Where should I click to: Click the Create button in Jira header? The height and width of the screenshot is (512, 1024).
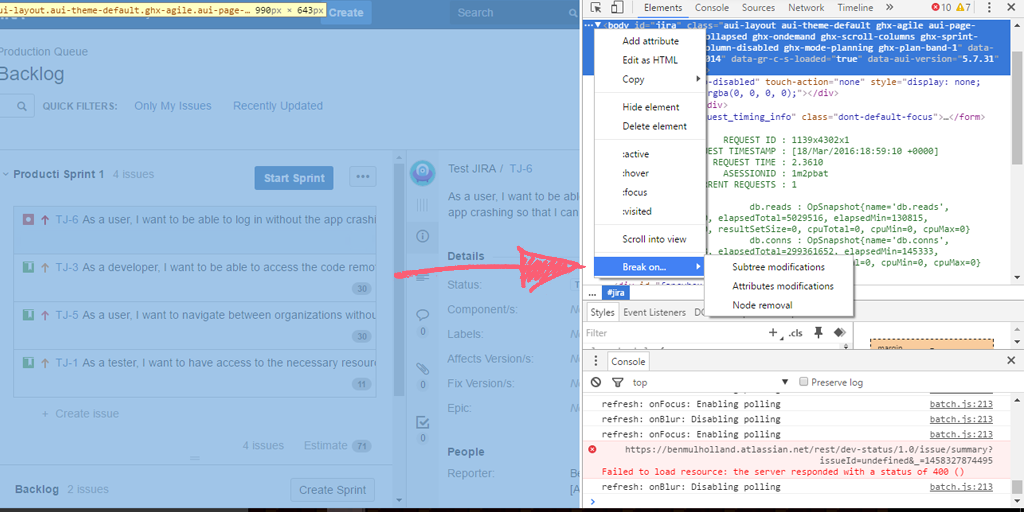coord(345,12)
